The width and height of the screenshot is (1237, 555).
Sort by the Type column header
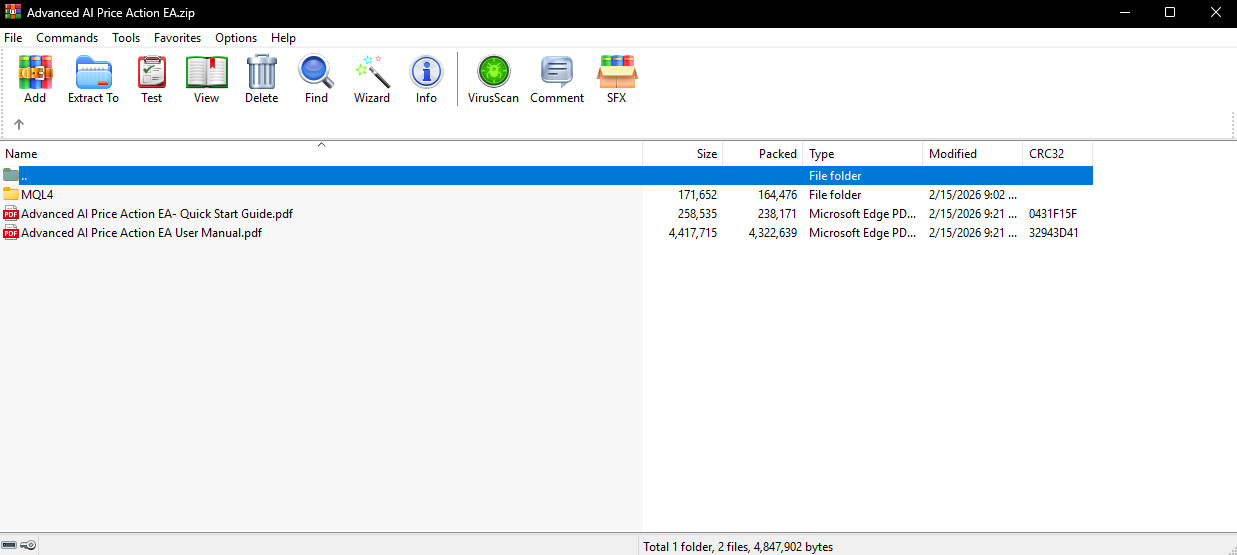(862, 154)
